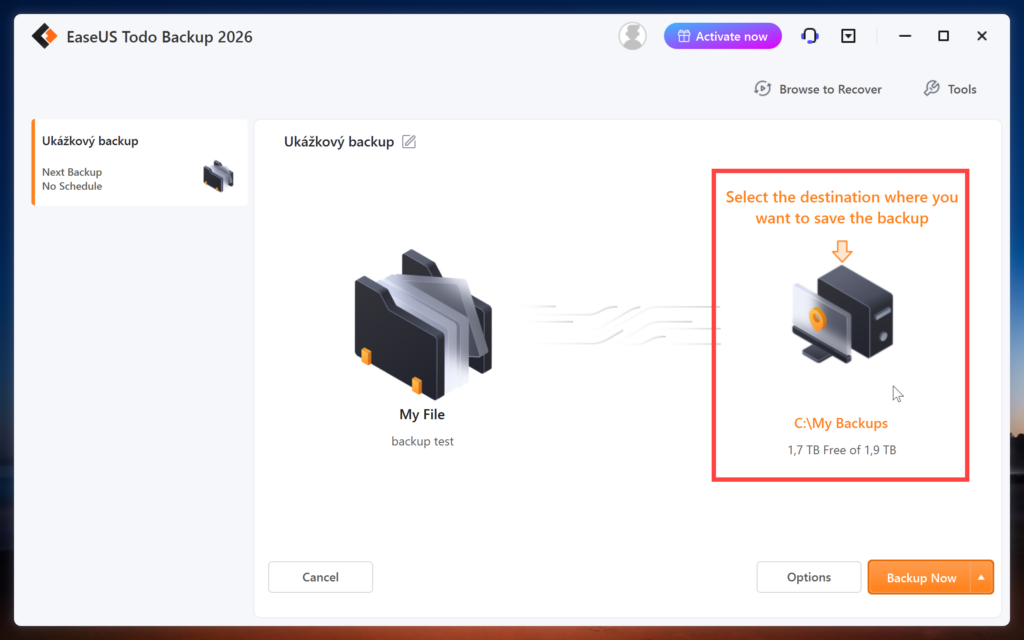The image size is (1024, 640).
Task: Click the sidebar backup task folder thumbnail
Action: click(x=218, y=176)
